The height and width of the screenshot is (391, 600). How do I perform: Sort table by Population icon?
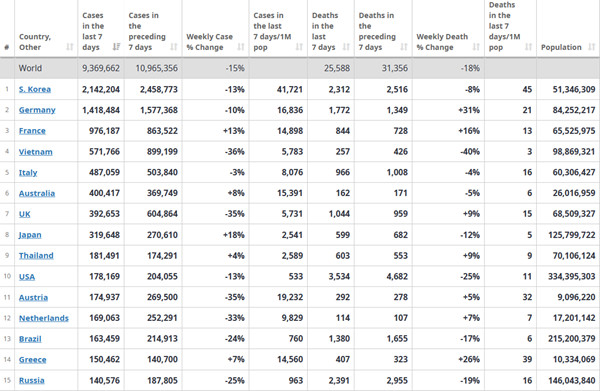pyautogui.click(x=592, y=47)
